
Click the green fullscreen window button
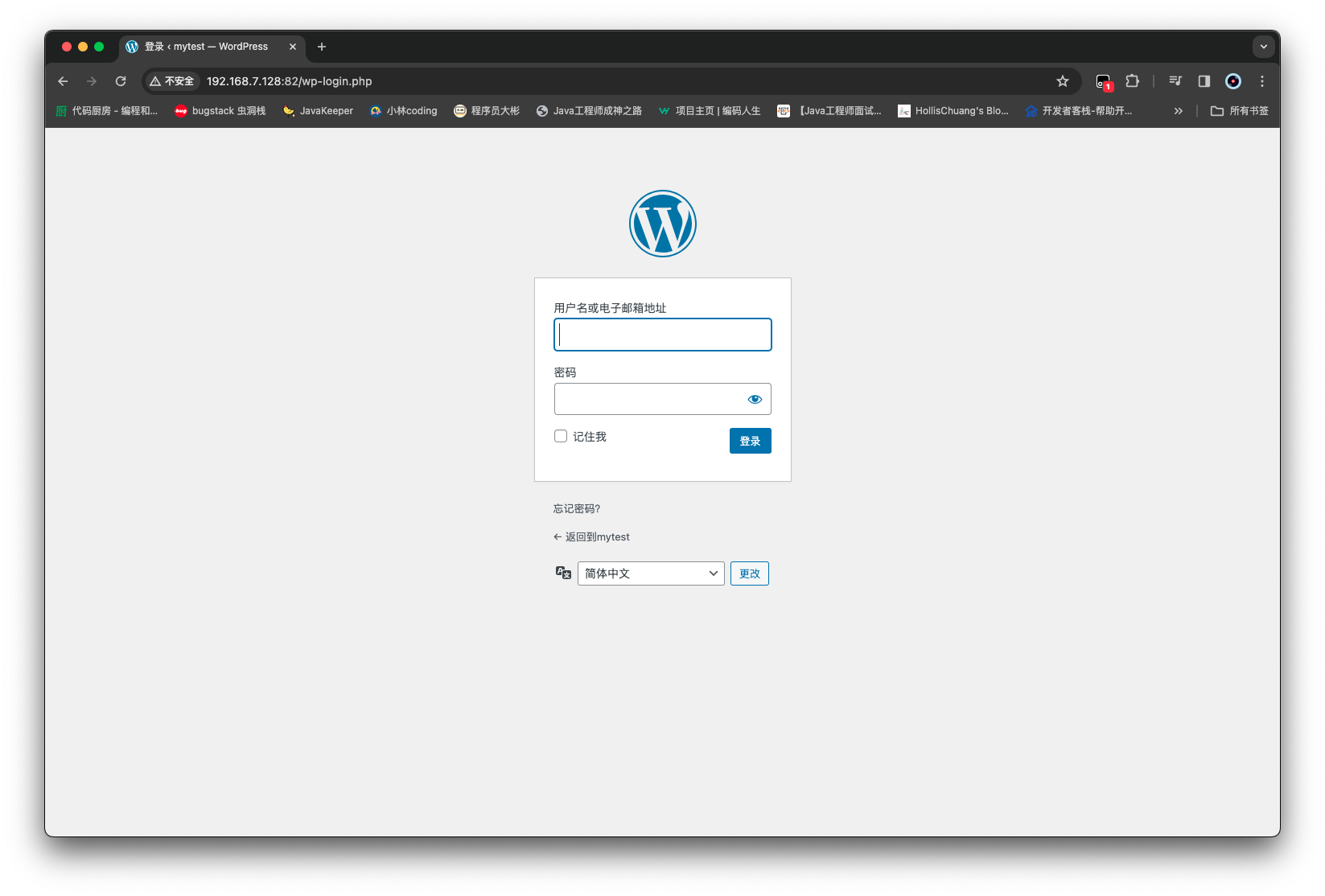[x=99, y=47]
